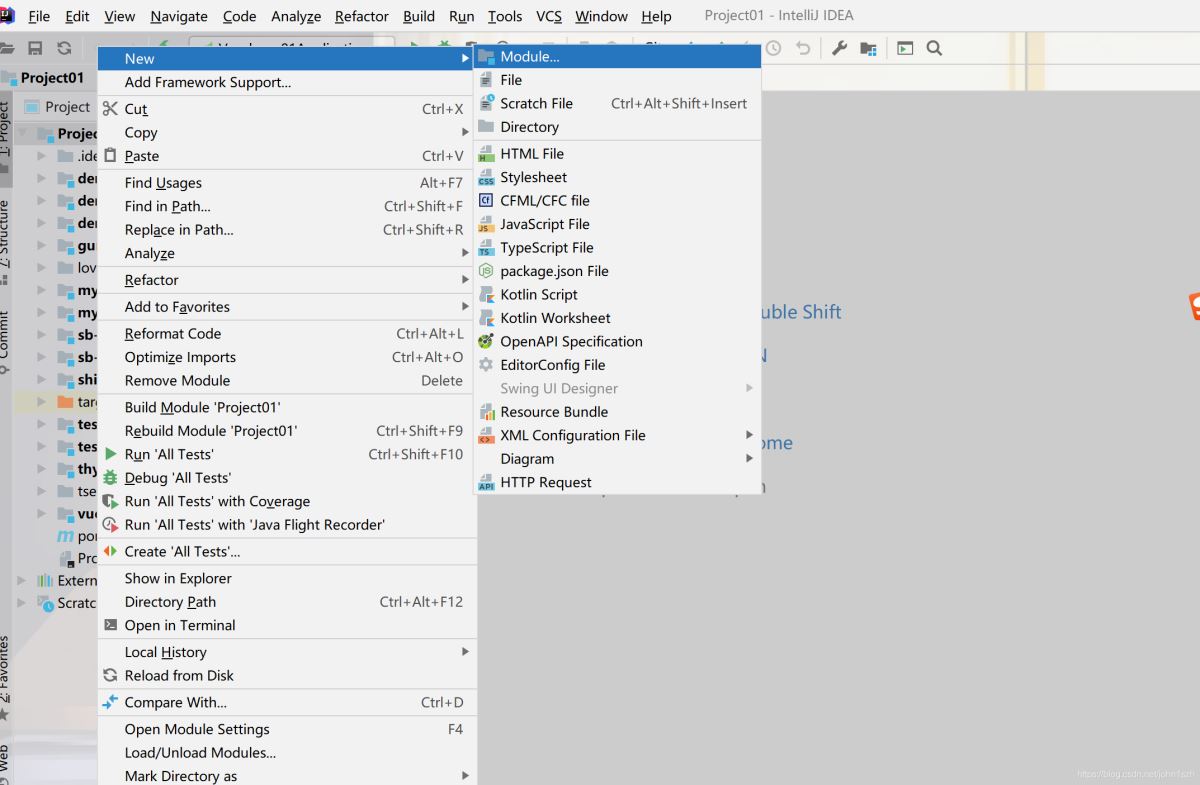Select Add Framework Support option
The height and width of the screenshot is (785, 1200).
click(287, 82)
